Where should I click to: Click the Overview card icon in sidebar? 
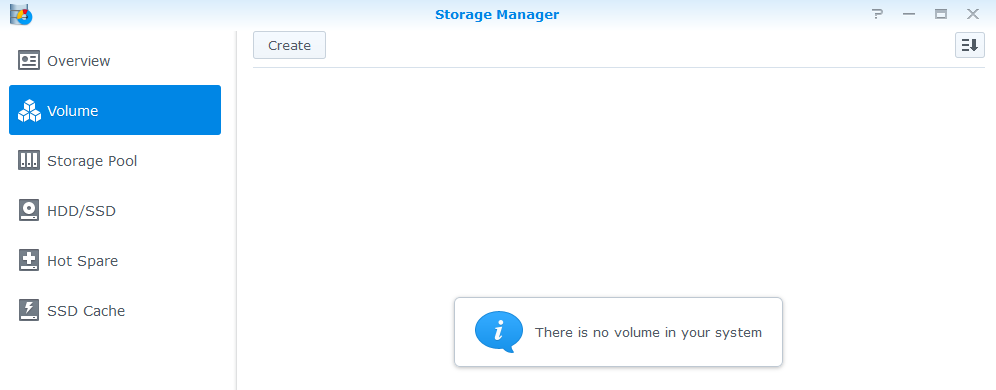click(x=29, y=61)
